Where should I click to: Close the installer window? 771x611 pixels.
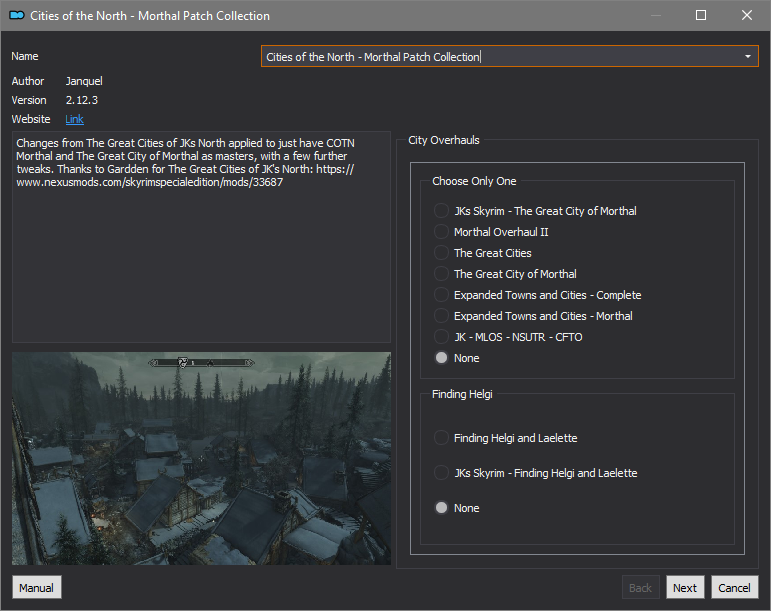click(746, 15)
